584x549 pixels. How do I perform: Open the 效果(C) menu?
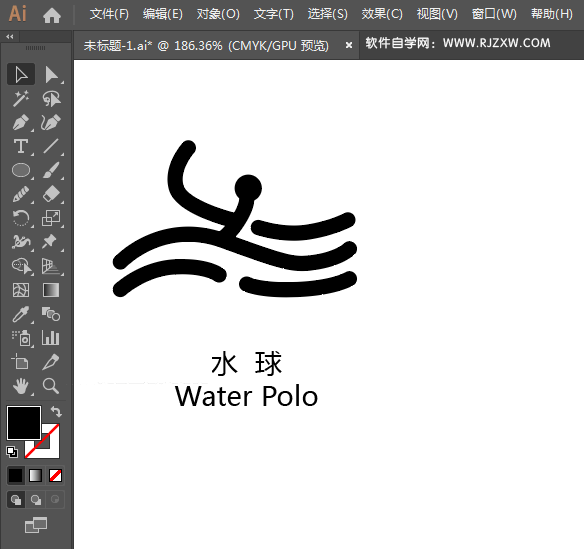[382, 15]
